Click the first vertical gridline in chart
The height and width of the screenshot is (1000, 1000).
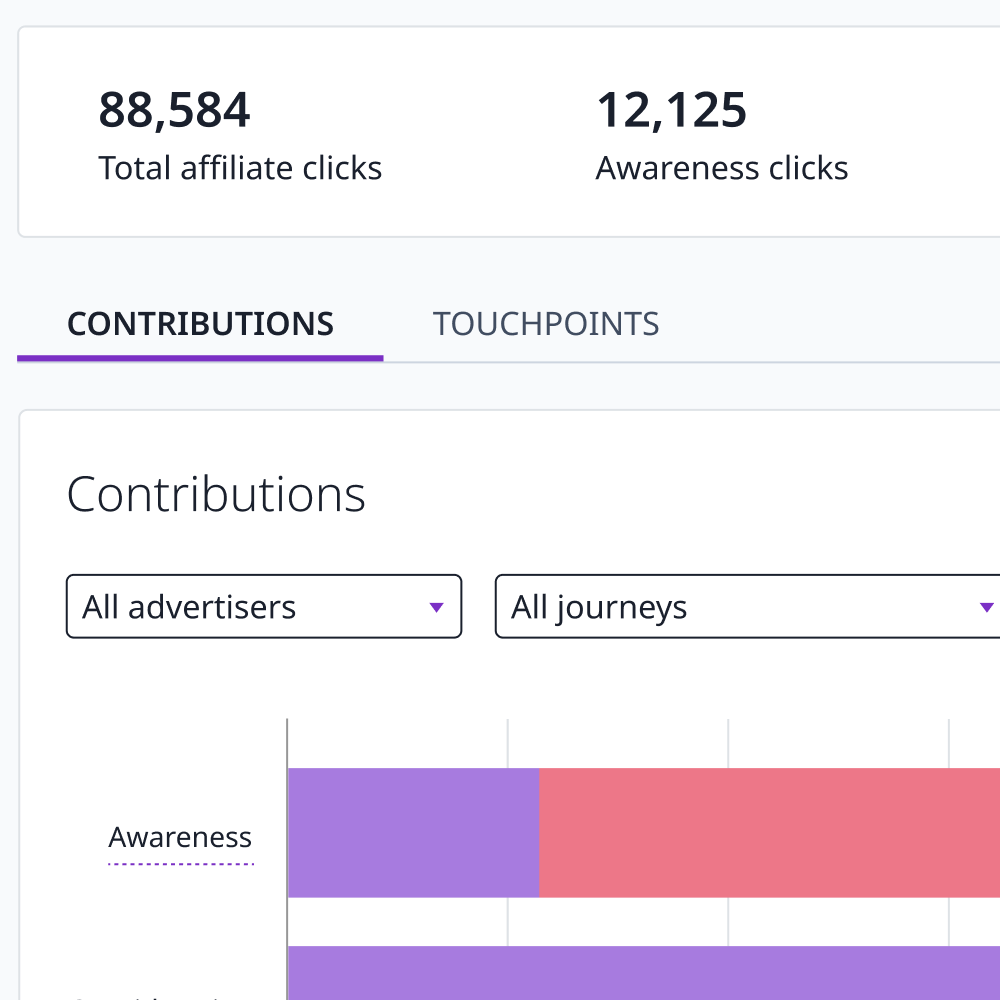pyautogui.click(x=508, y=742)
